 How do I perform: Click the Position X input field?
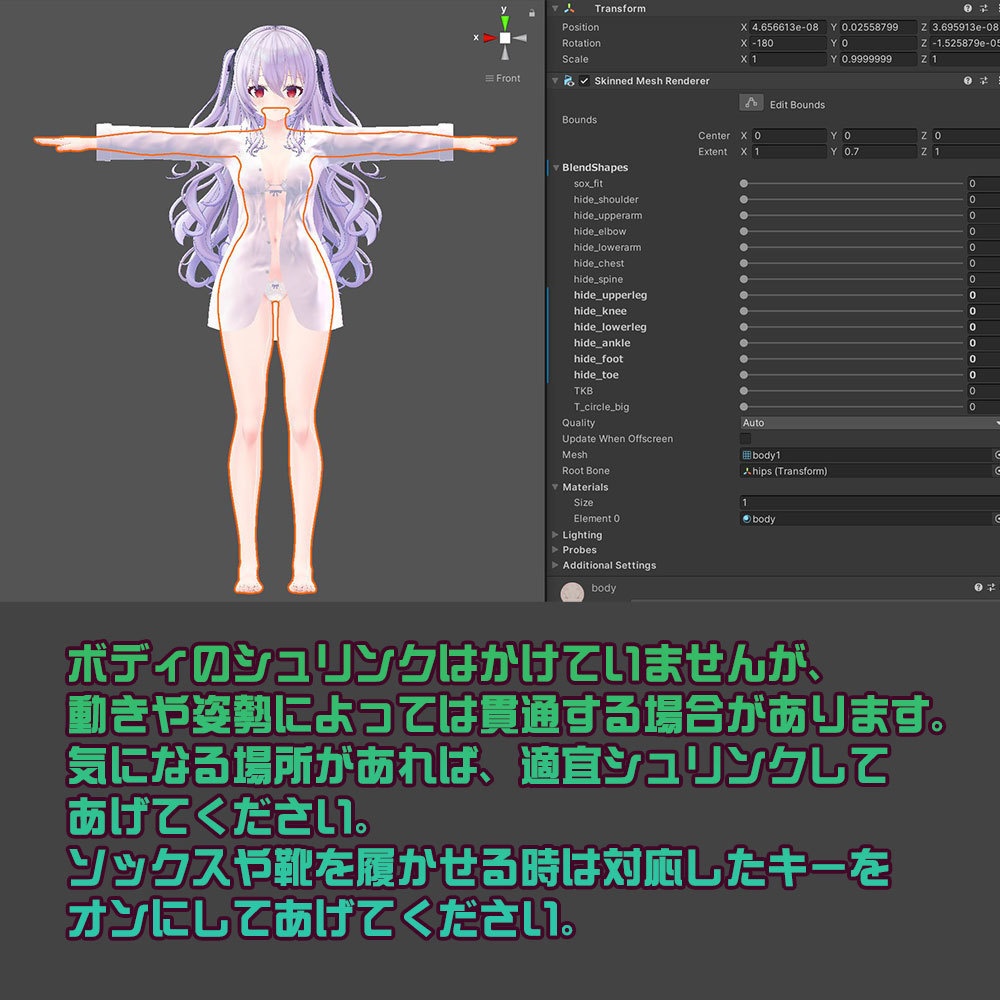[788, 27]
